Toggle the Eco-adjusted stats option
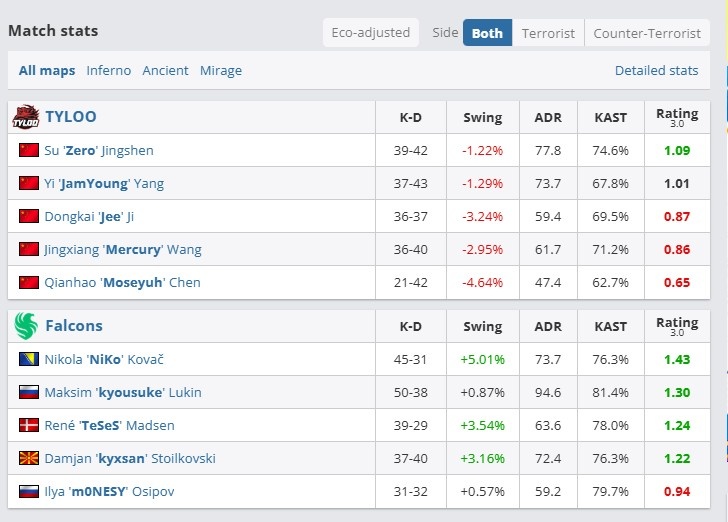This screenshot has width=728, height=522. [371, 33]
